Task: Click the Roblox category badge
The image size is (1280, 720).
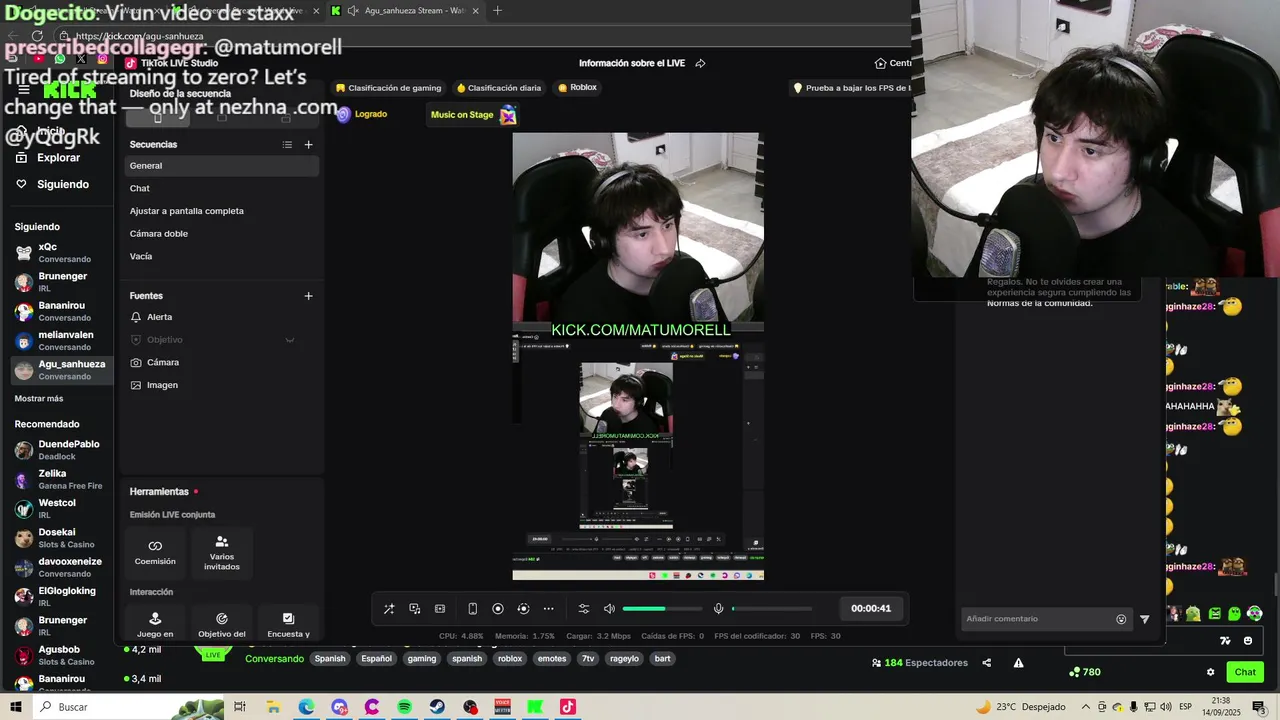Action: (578, 88)
